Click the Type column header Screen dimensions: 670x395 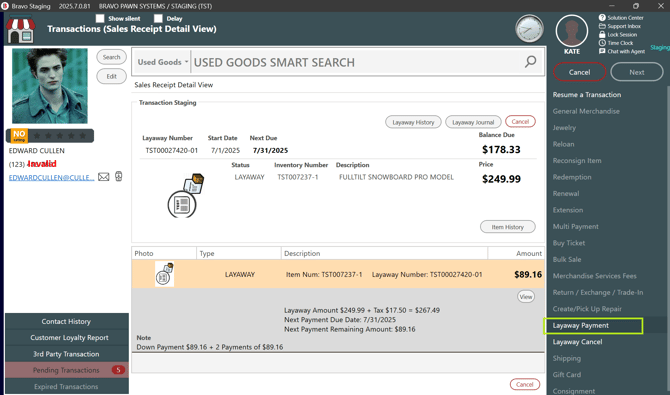pyautogui.click(x=239, y=254)
